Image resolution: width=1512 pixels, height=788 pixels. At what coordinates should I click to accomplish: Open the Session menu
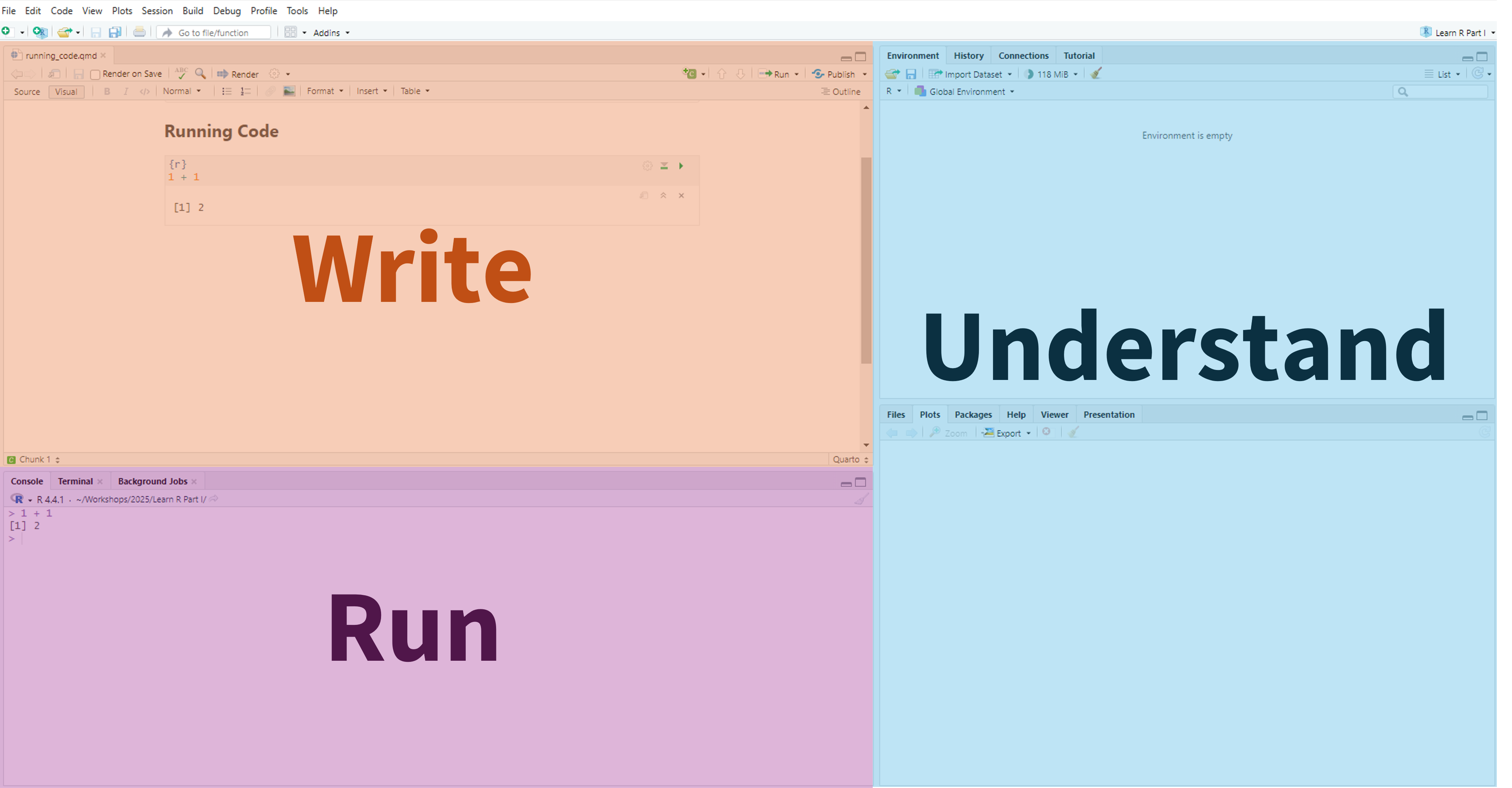click(157, 11)
